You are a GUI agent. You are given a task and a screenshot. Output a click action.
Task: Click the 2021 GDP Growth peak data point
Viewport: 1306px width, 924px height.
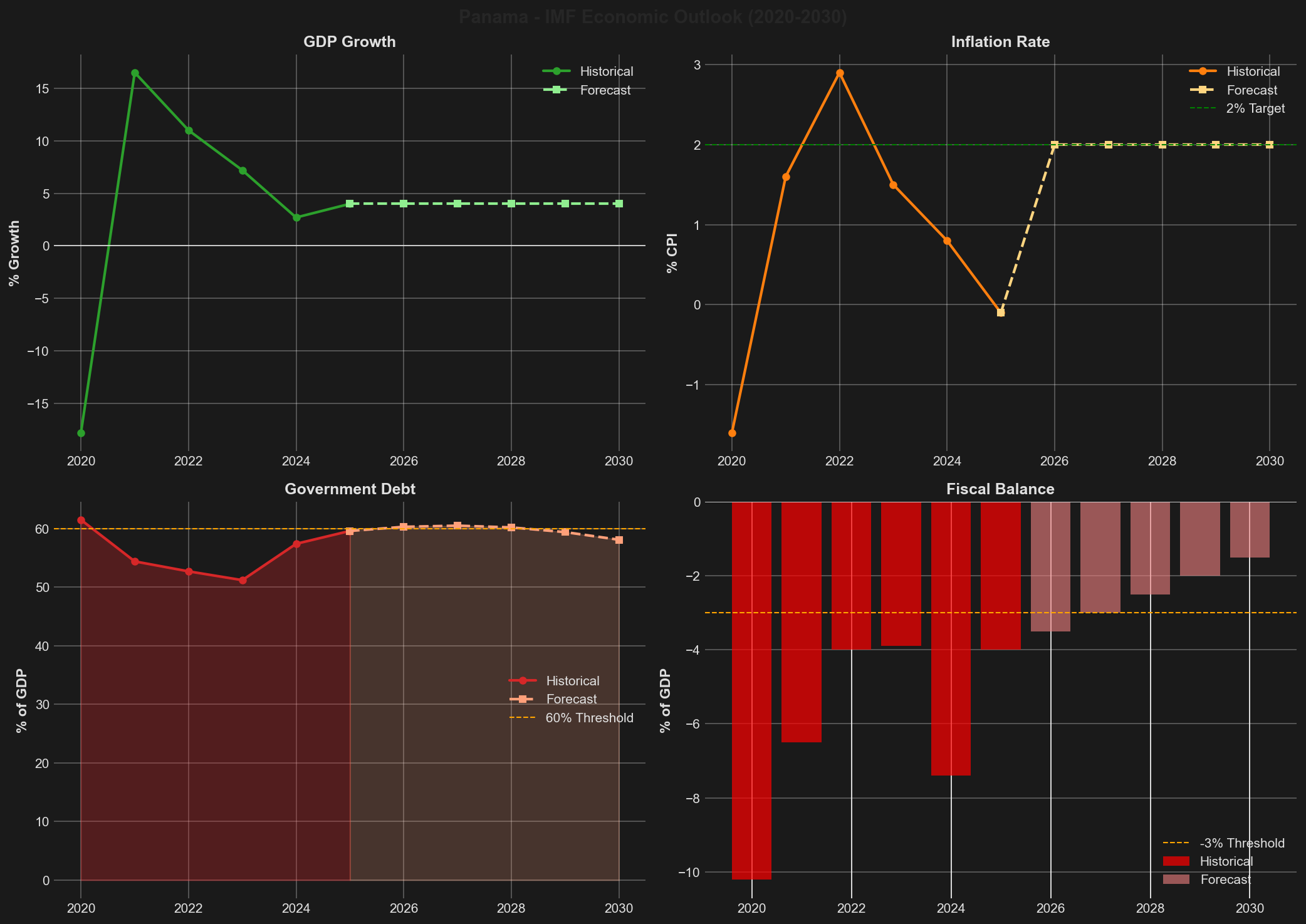(135, 73)
